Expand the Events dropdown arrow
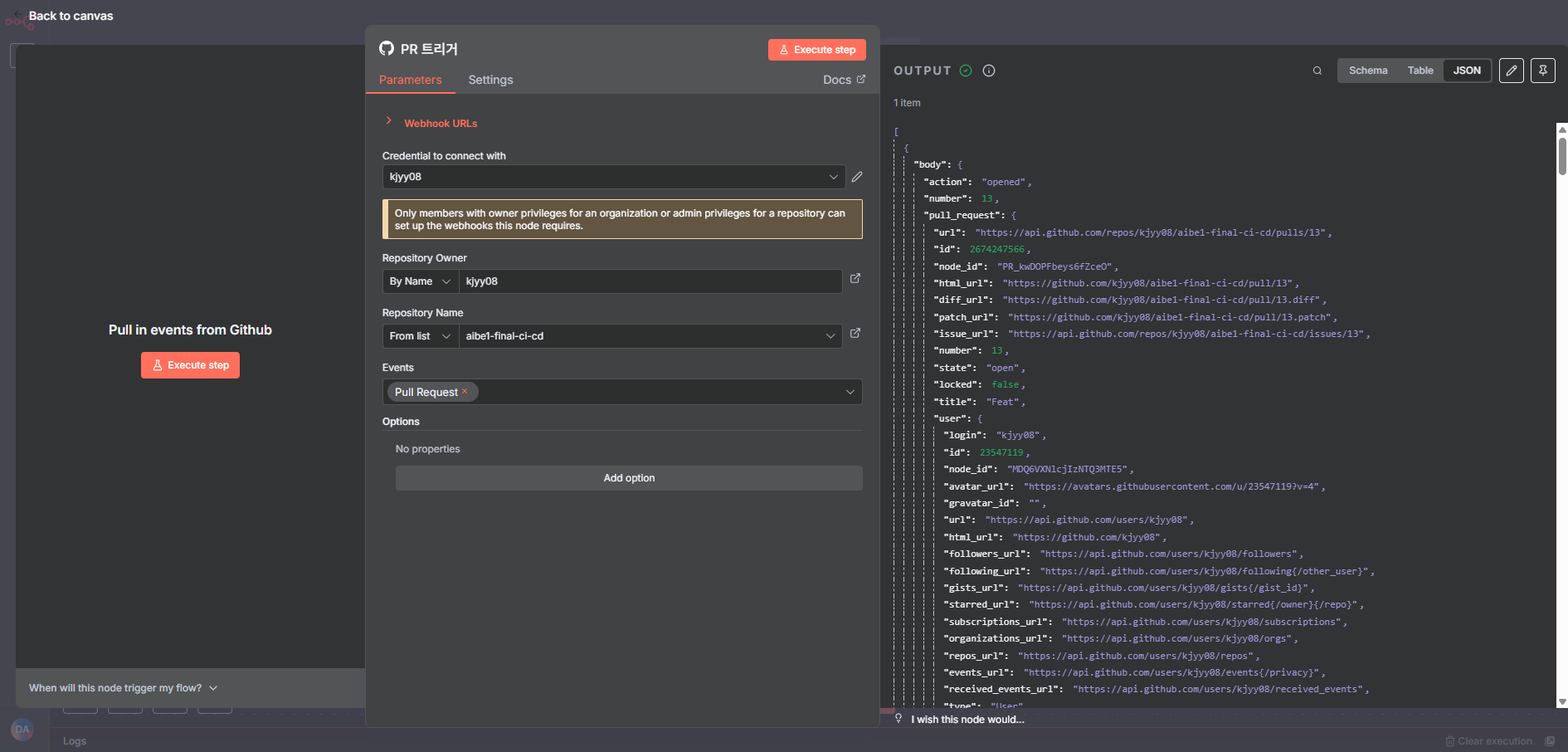The height and width of the screenshot is (752, 1568). point(850,392)
